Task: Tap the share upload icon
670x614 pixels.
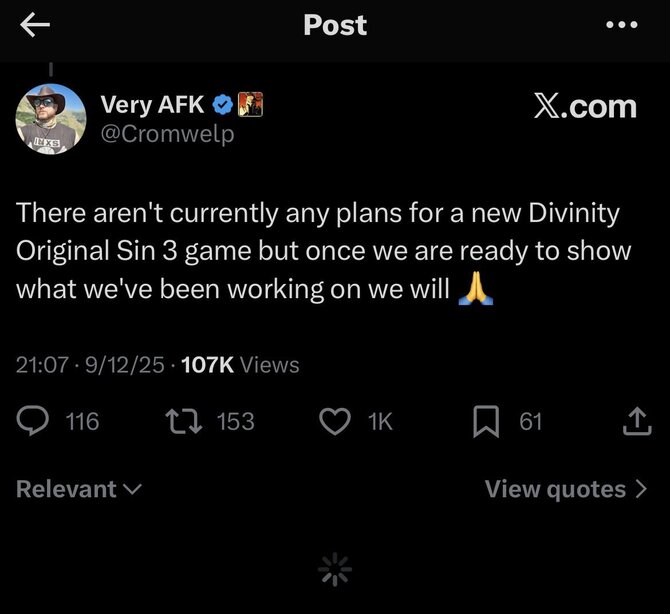Action: click(636, 423)
